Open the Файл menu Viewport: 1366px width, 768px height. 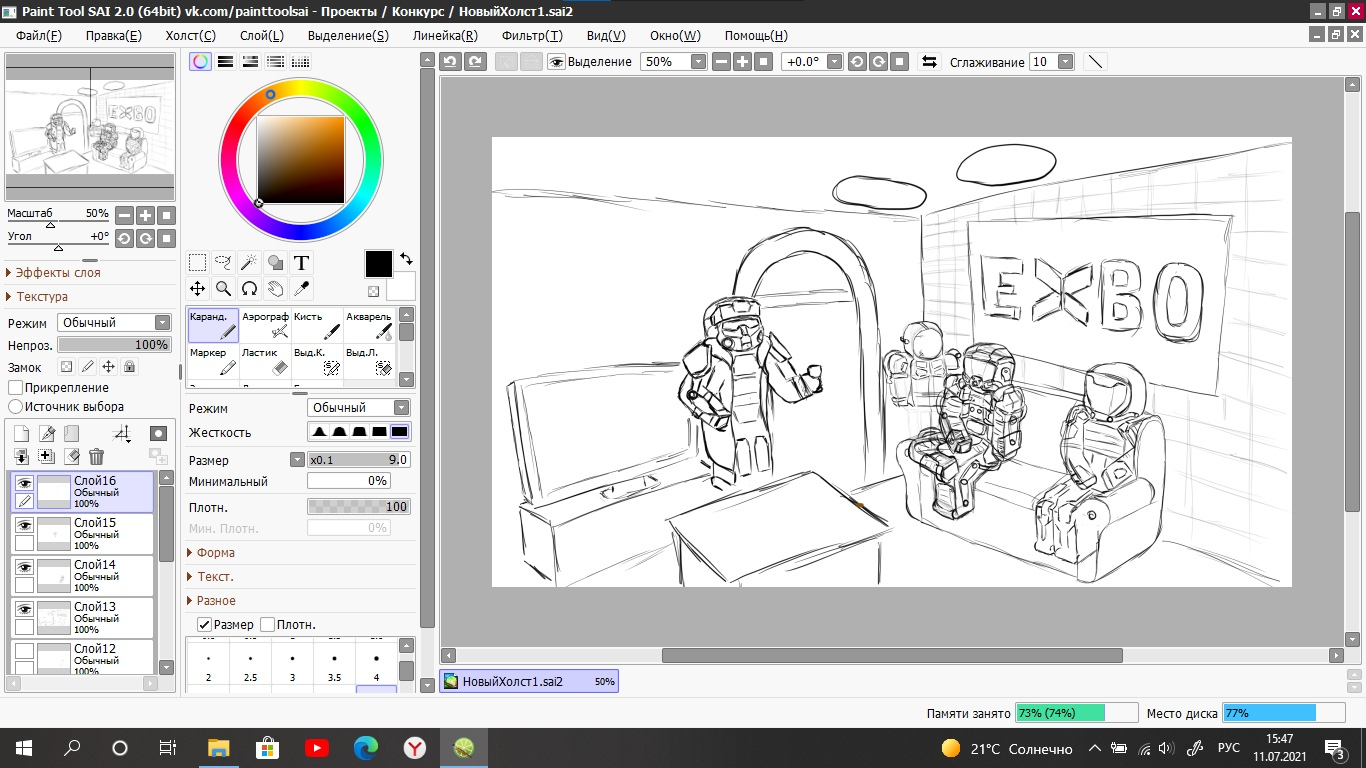tap(39, 35)
